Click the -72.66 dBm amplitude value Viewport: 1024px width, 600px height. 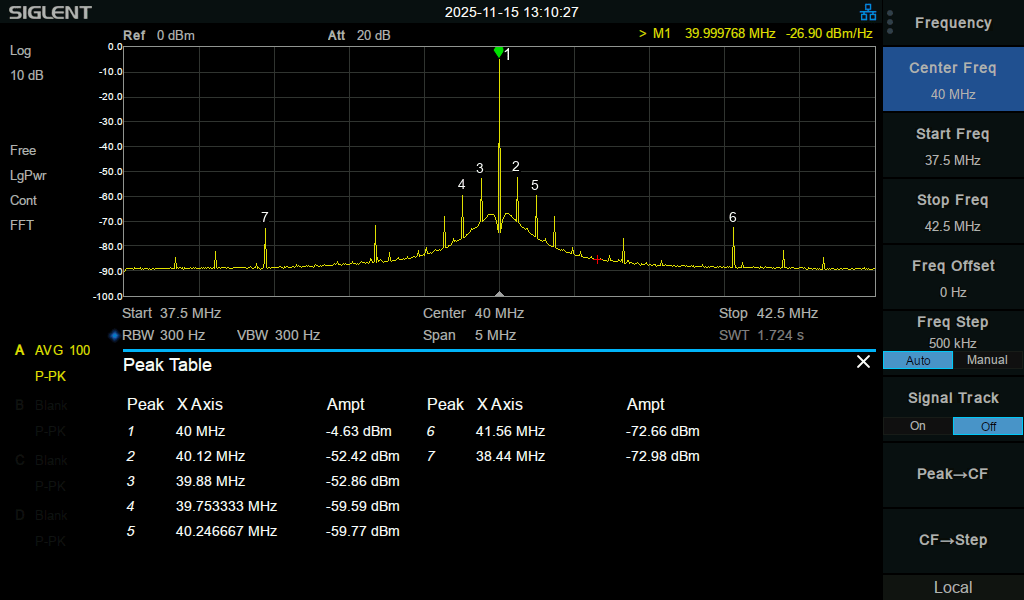tap(663, 432)
